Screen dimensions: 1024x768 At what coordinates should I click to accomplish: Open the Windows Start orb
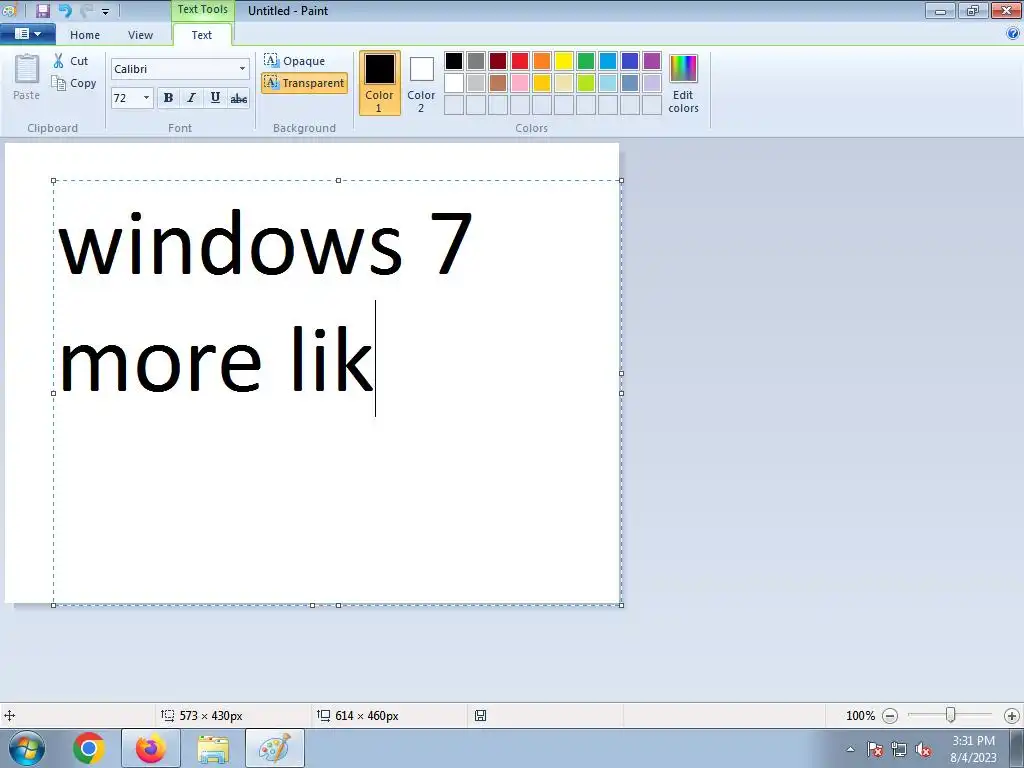[27, 748]
